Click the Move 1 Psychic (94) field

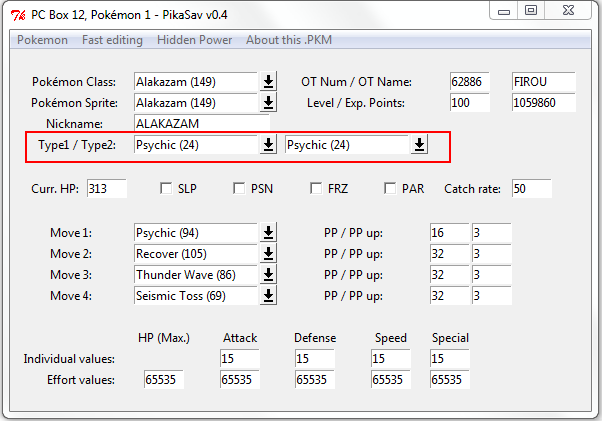(196, 232)
